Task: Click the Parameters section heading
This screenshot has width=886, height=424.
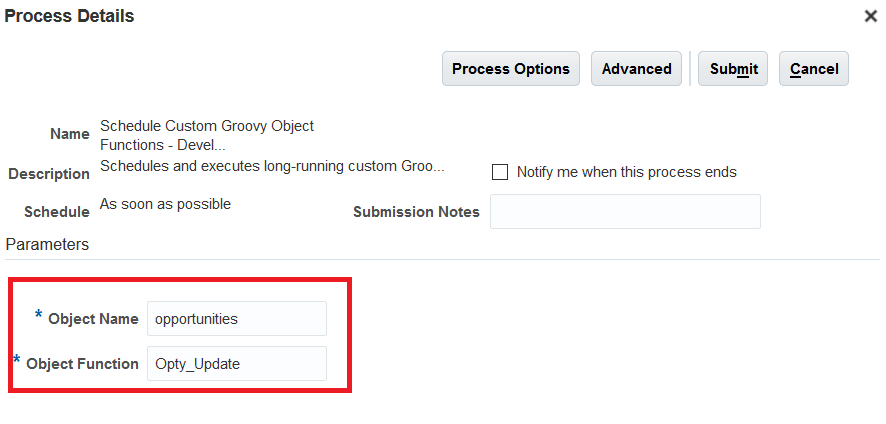Action: pos(47,244)
